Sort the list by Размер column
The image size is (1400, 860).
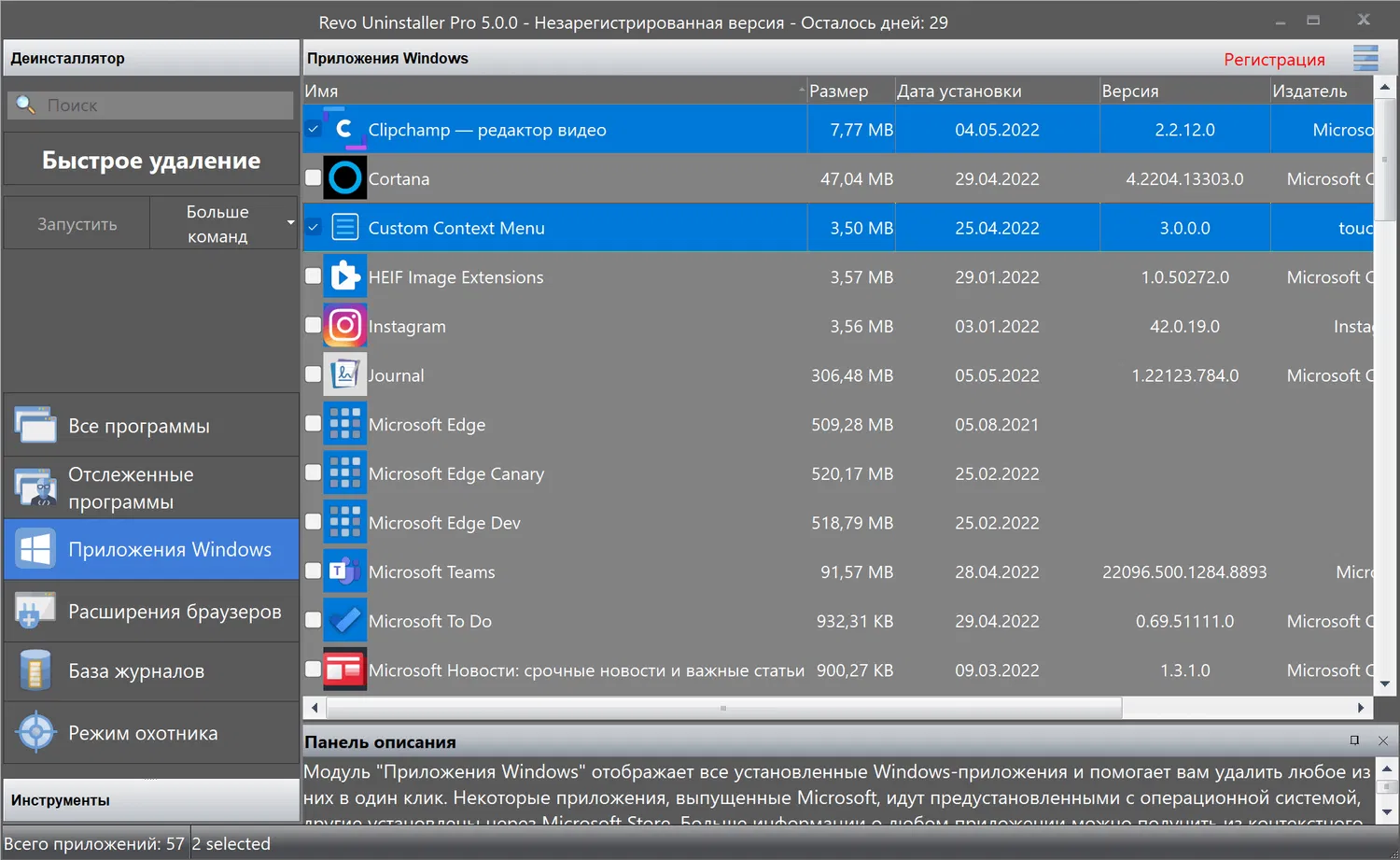coord(850,91)
